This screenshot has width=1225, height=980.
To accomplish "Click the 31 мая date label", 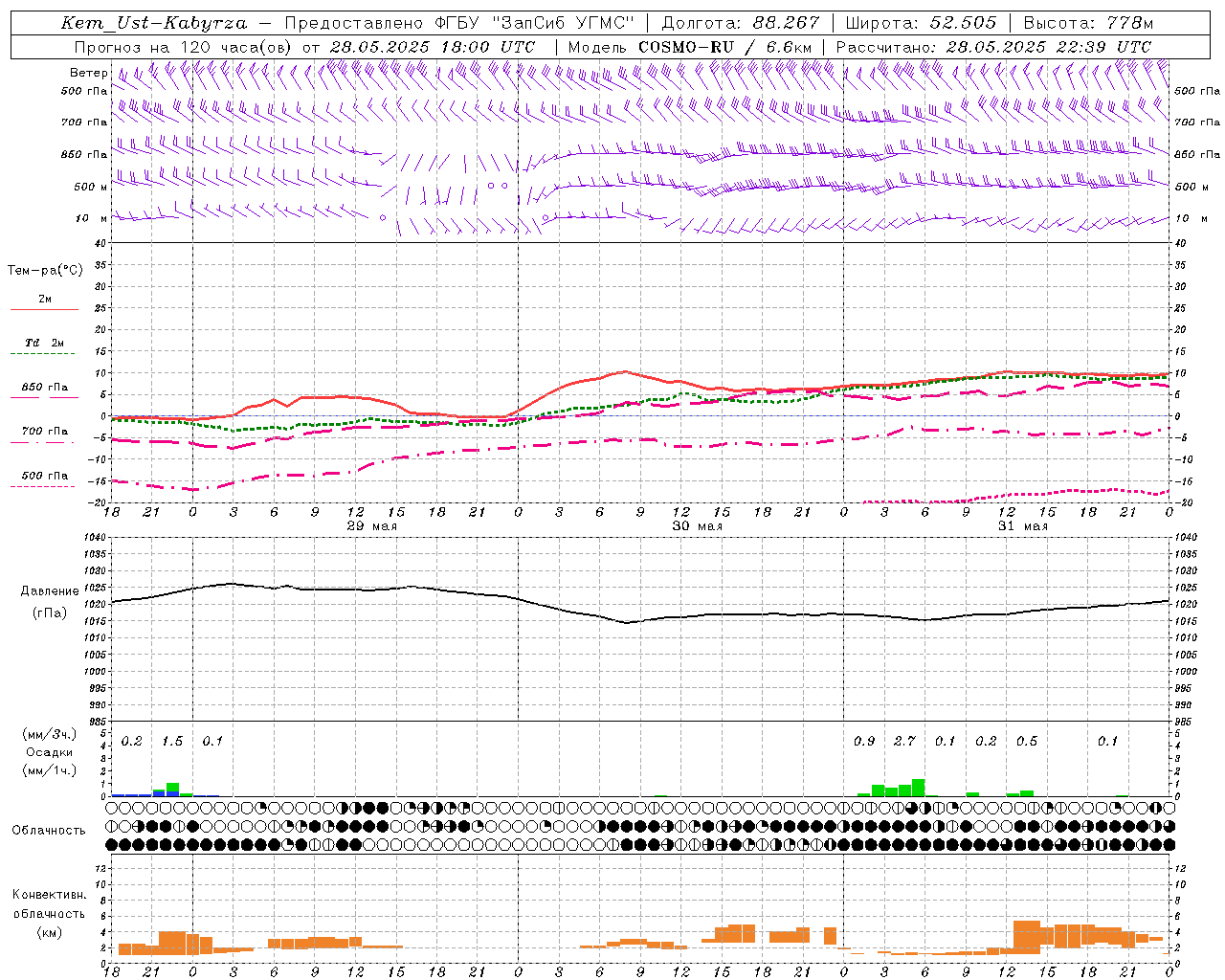I will pyautogui.click(x=1022, y=526).
